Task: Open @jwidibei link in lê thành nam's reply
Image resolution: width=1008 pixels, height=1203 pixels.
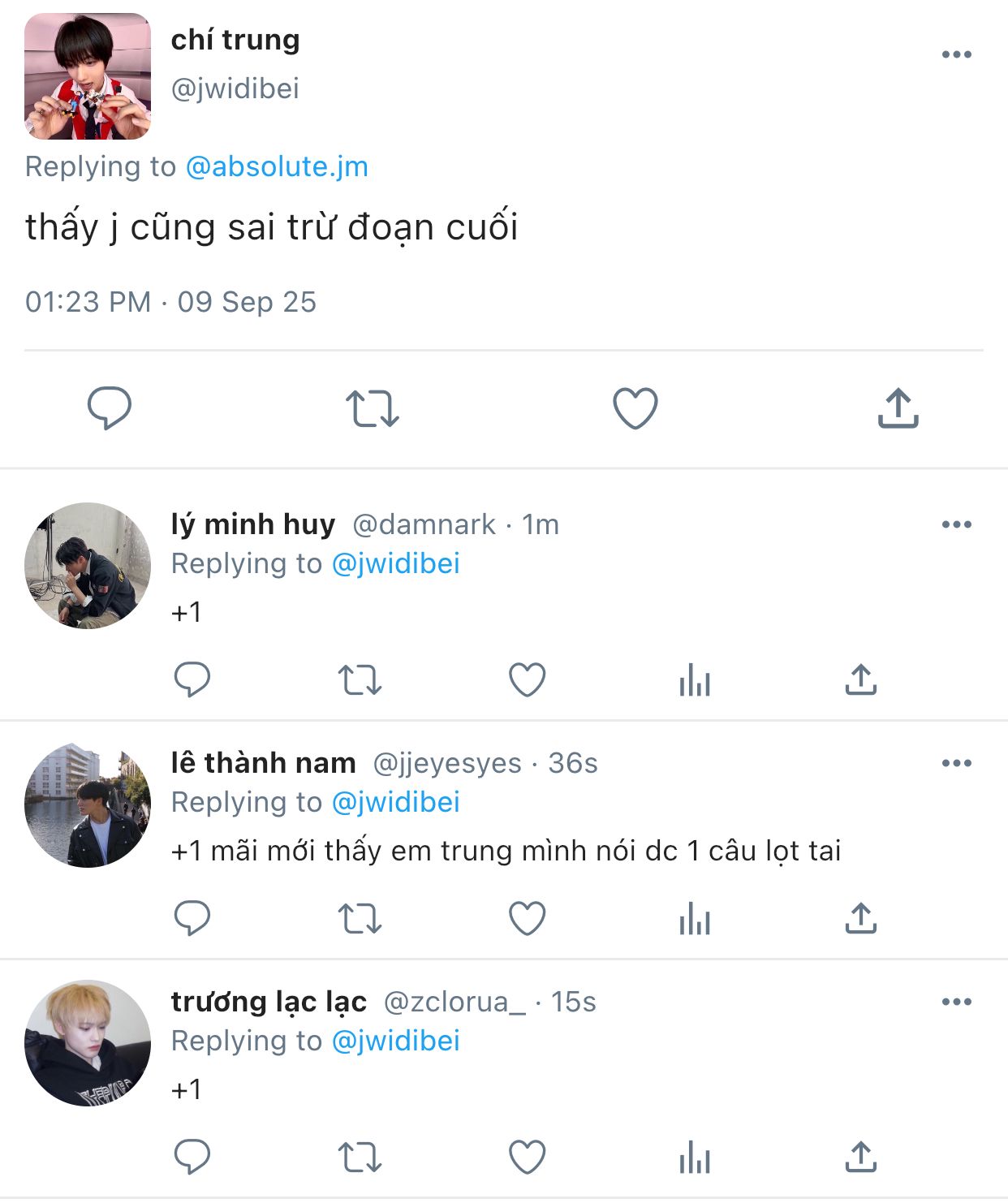Action: (x=396, y=802)
